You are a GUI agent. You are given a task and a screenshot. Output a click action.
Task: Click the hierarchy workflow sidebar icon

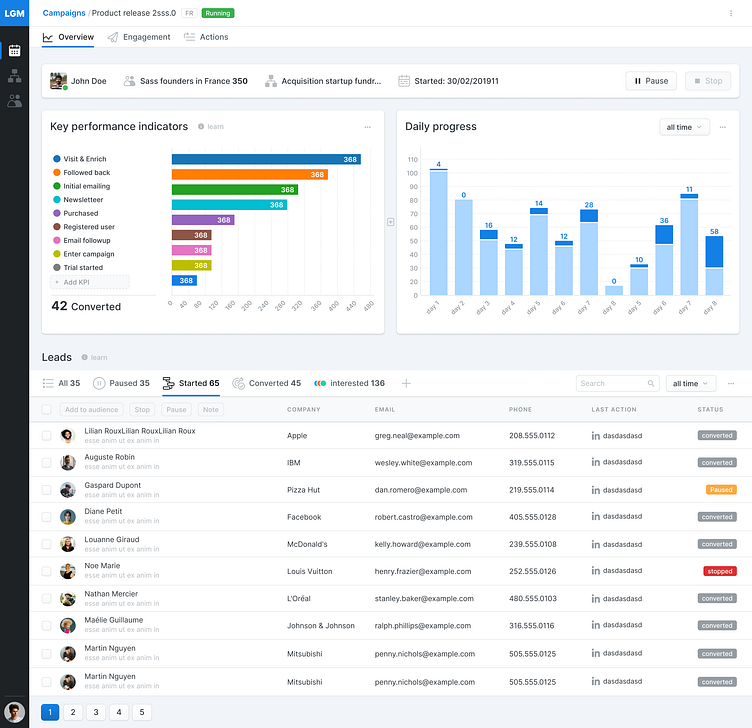tap(14, 76)
